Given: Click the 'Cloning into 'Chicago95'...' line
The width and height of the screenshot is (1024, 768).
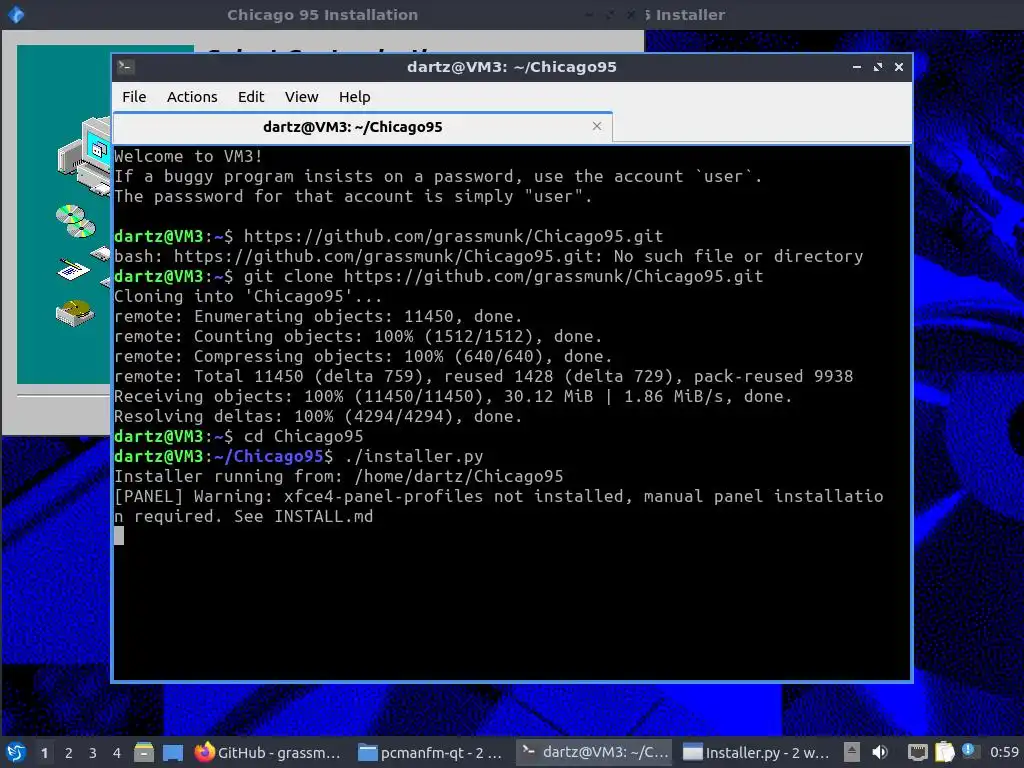Looking at the screenshot, I should coord(248,296).
